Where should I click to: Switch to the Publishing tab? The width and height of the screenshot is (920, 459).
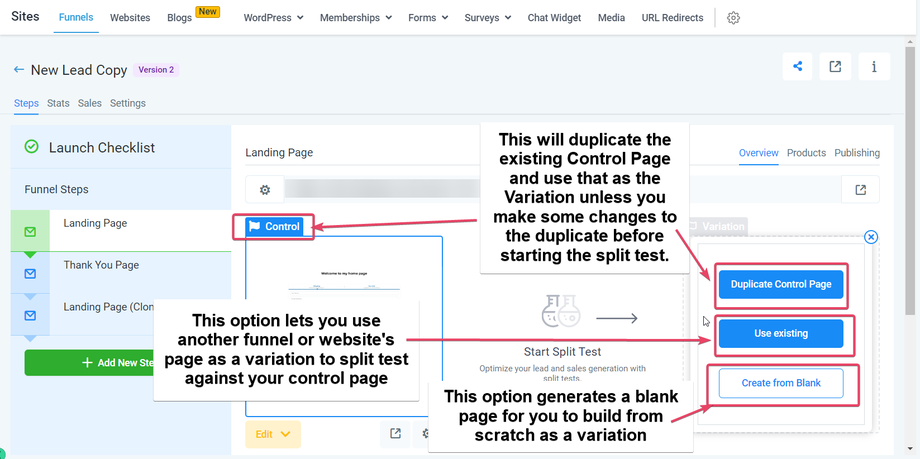pos(857,153)
